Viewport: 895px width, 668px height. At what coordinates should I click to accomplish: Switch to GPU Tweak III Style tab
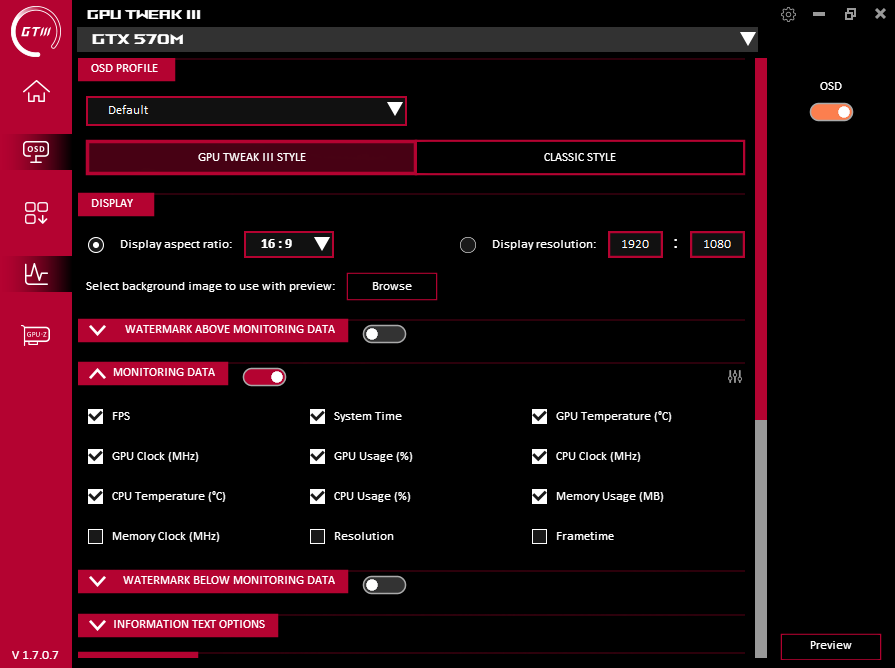(251, 157)
